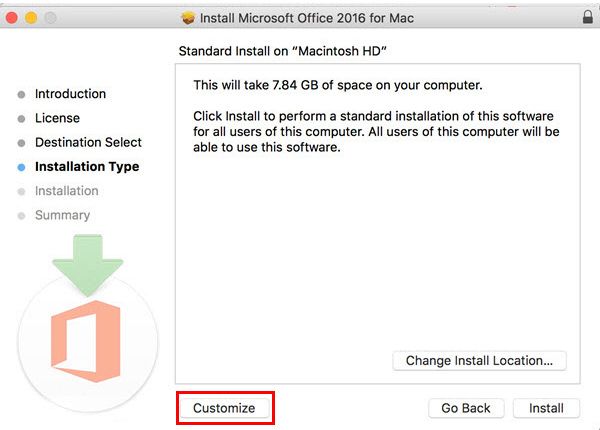This screenshot has width=600, height=430.
Task: Select the Destination Select step
Action: click(x=88, y=142)
